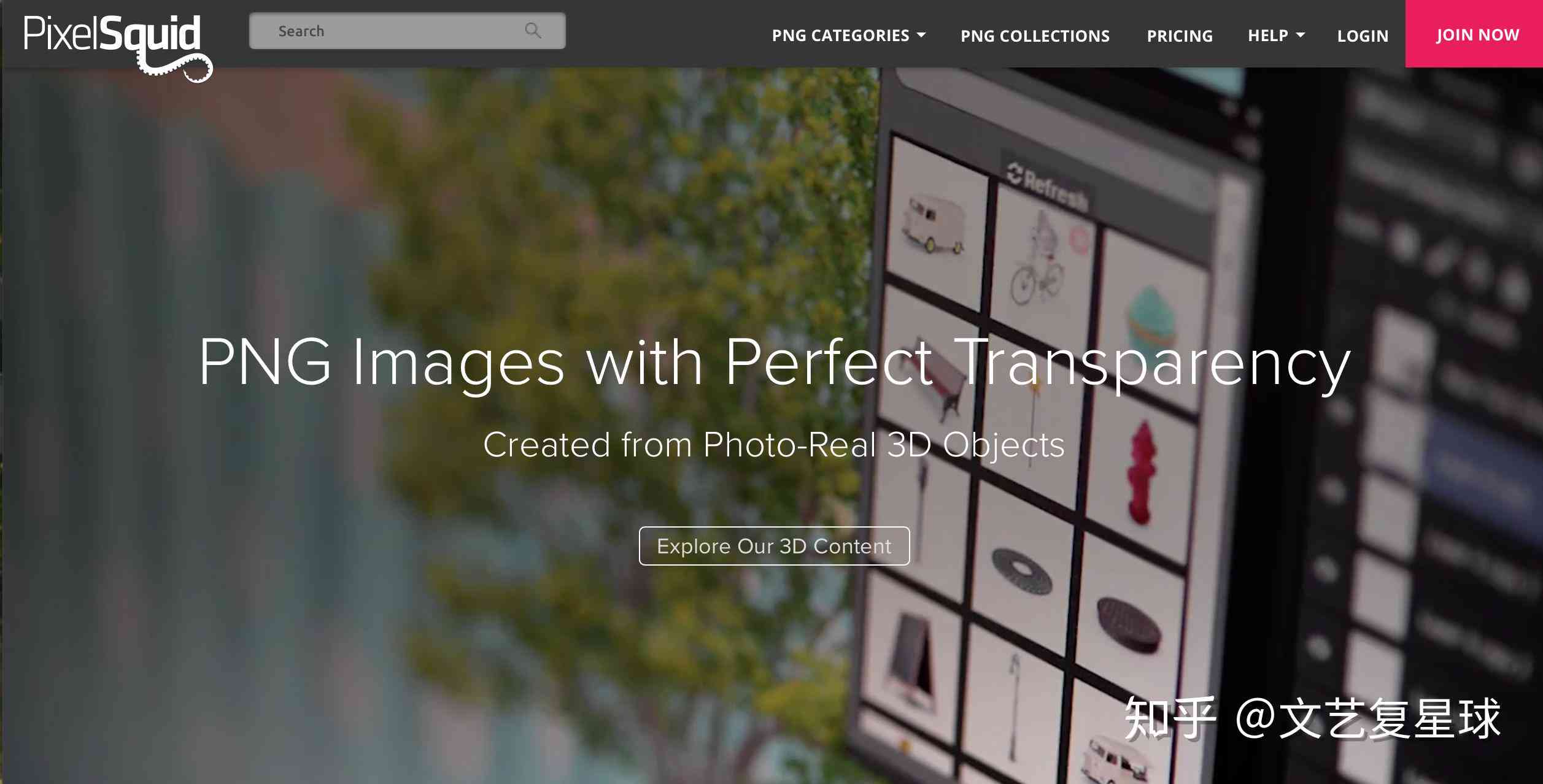This screenshot has height=784, width=1543.
Task: Click the search magnifier icon
Action: coord(534,31)
